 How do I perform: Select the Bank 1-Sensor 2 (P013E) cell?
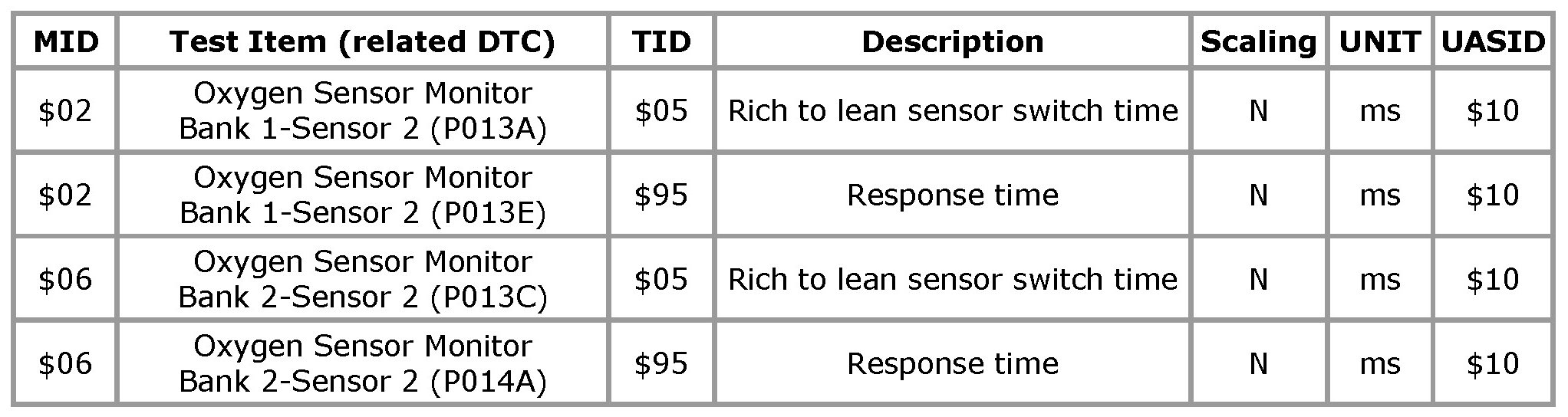tap(362, 195)
